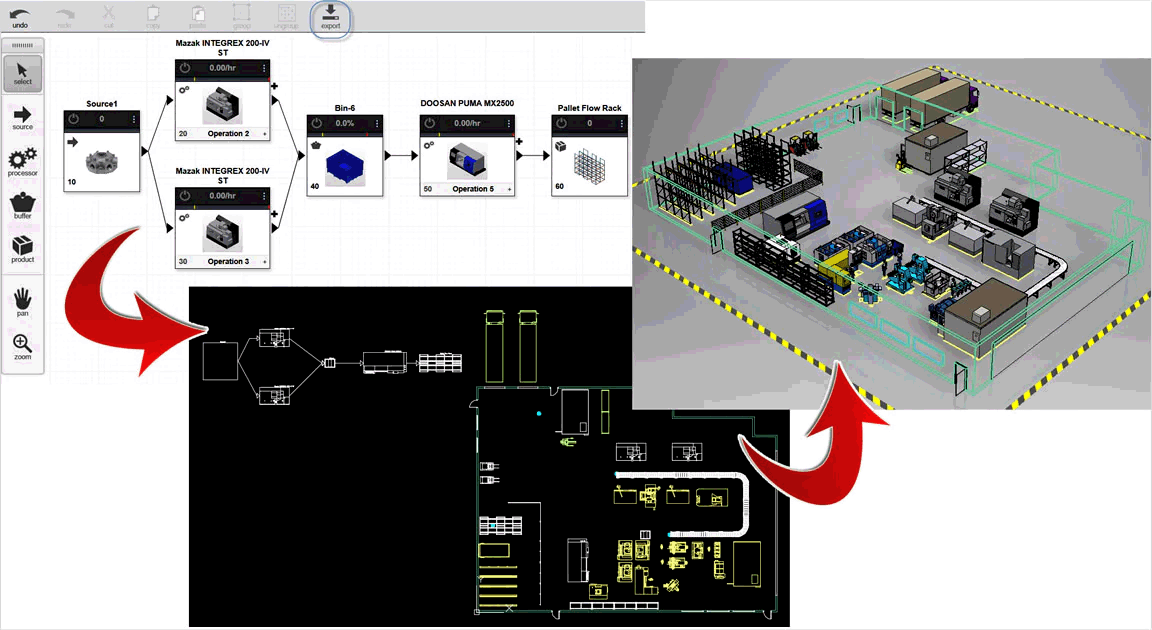Screen dimensions: 1152x630
Task: Select the DOOSAN PUMA machine thumbnail
Action: (x=467, y=161)
